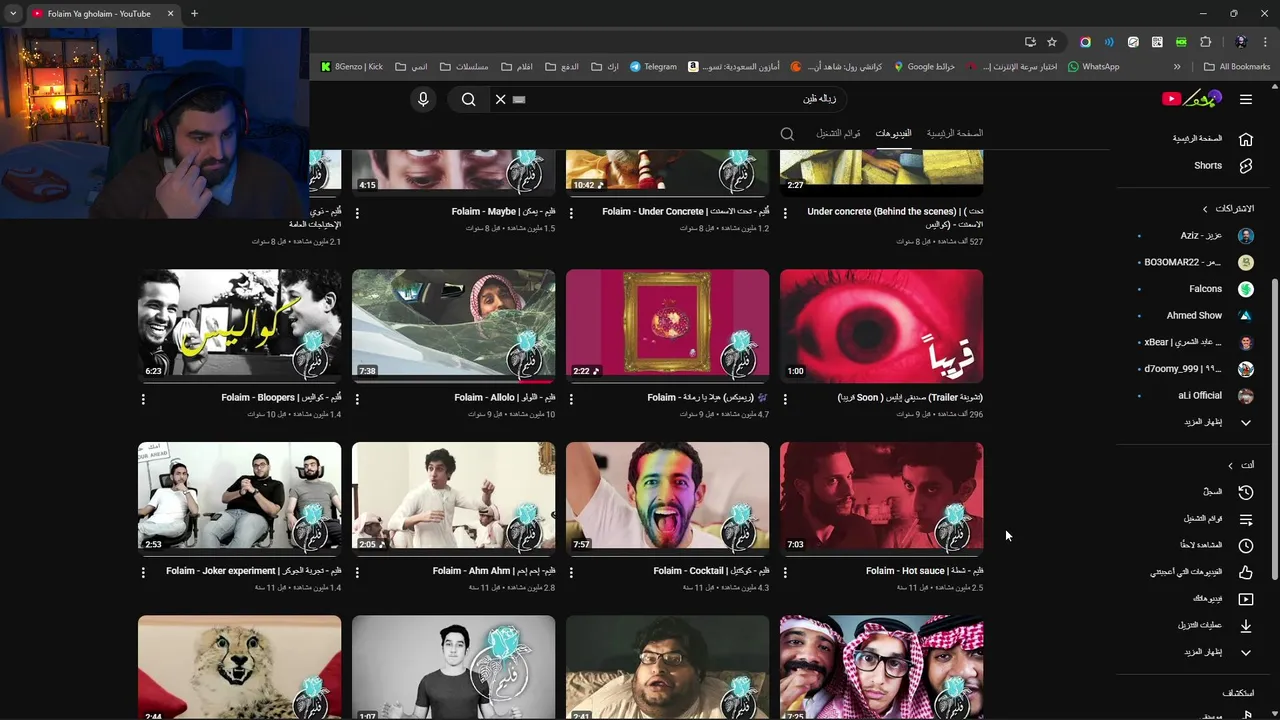Open the red eye Soon trailer thumbnail
Image resolution: width=1280 pixels, height=720 pixels.
pos(881,326)
